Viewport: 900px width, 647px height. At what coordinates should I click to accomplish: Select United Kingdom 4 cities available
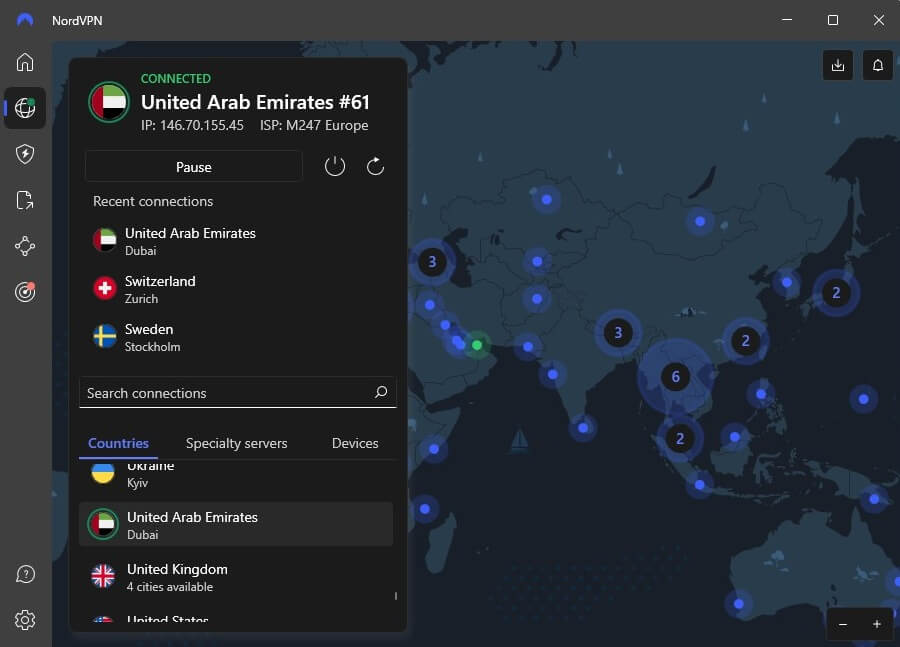(x=236, y=576)
